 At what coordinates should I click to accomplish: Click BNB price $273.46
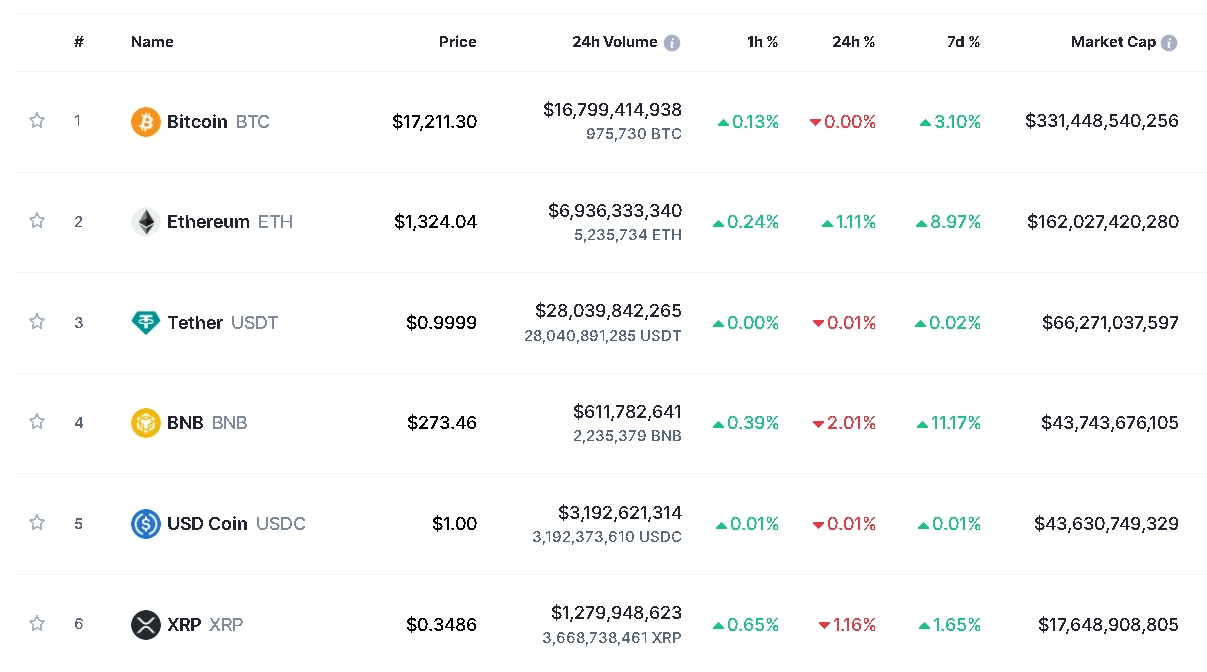[442, 423]
